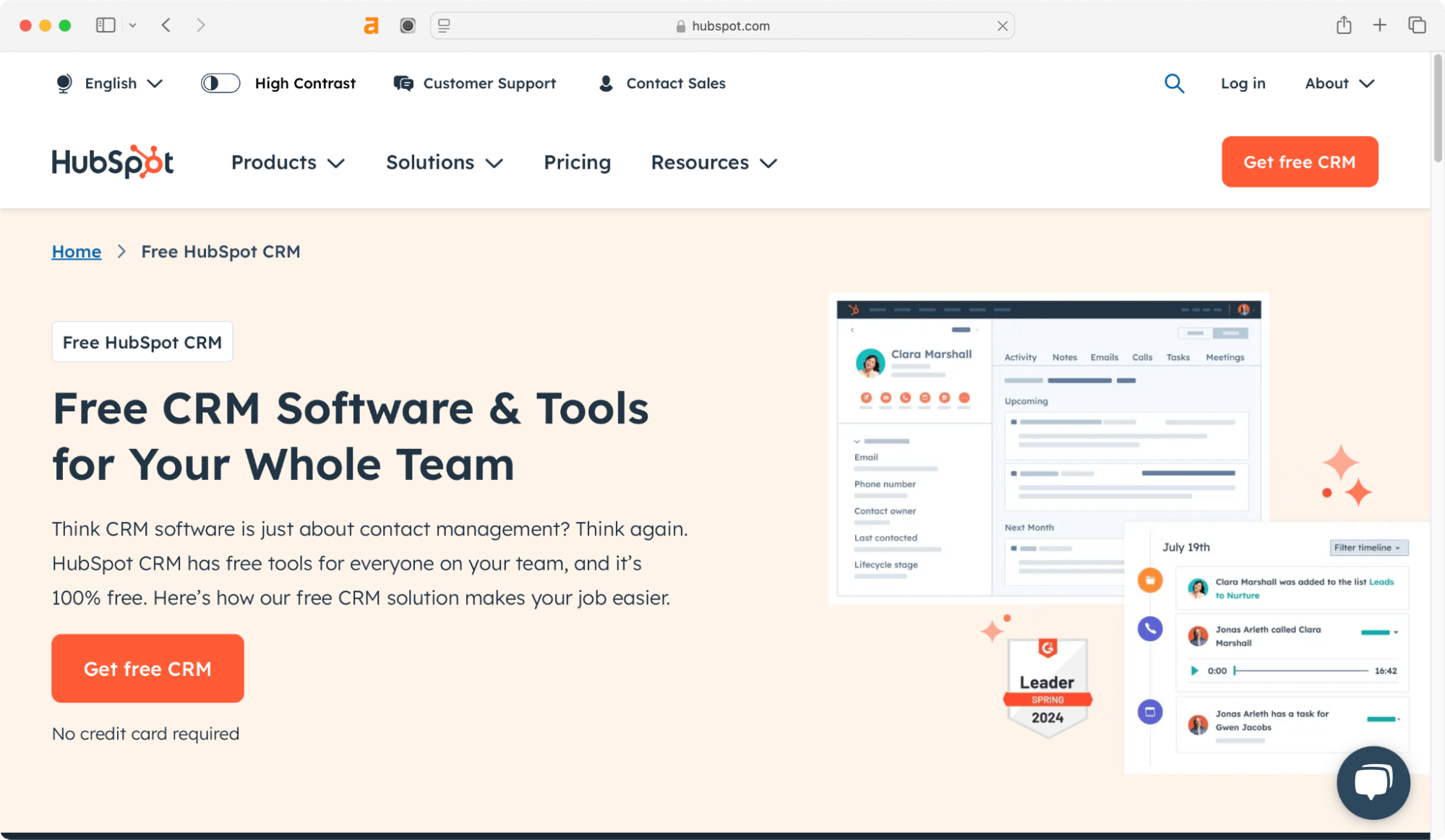This screenshot has height=840, width=1445.
Task: Select Pricing in the navigation
Action: click(577, 162)
